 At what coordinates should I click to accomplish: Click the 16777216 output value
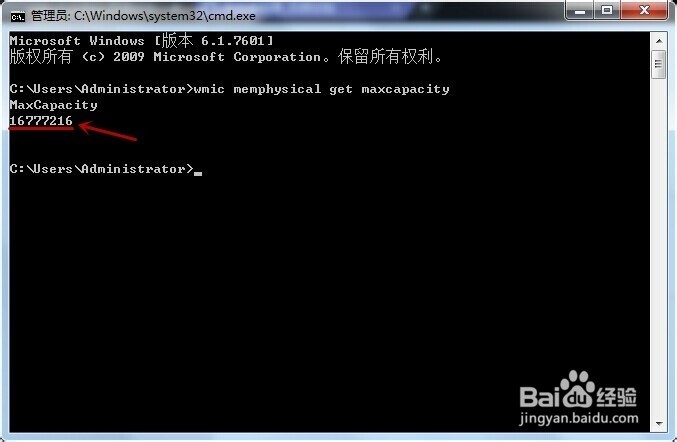(41, 121)
